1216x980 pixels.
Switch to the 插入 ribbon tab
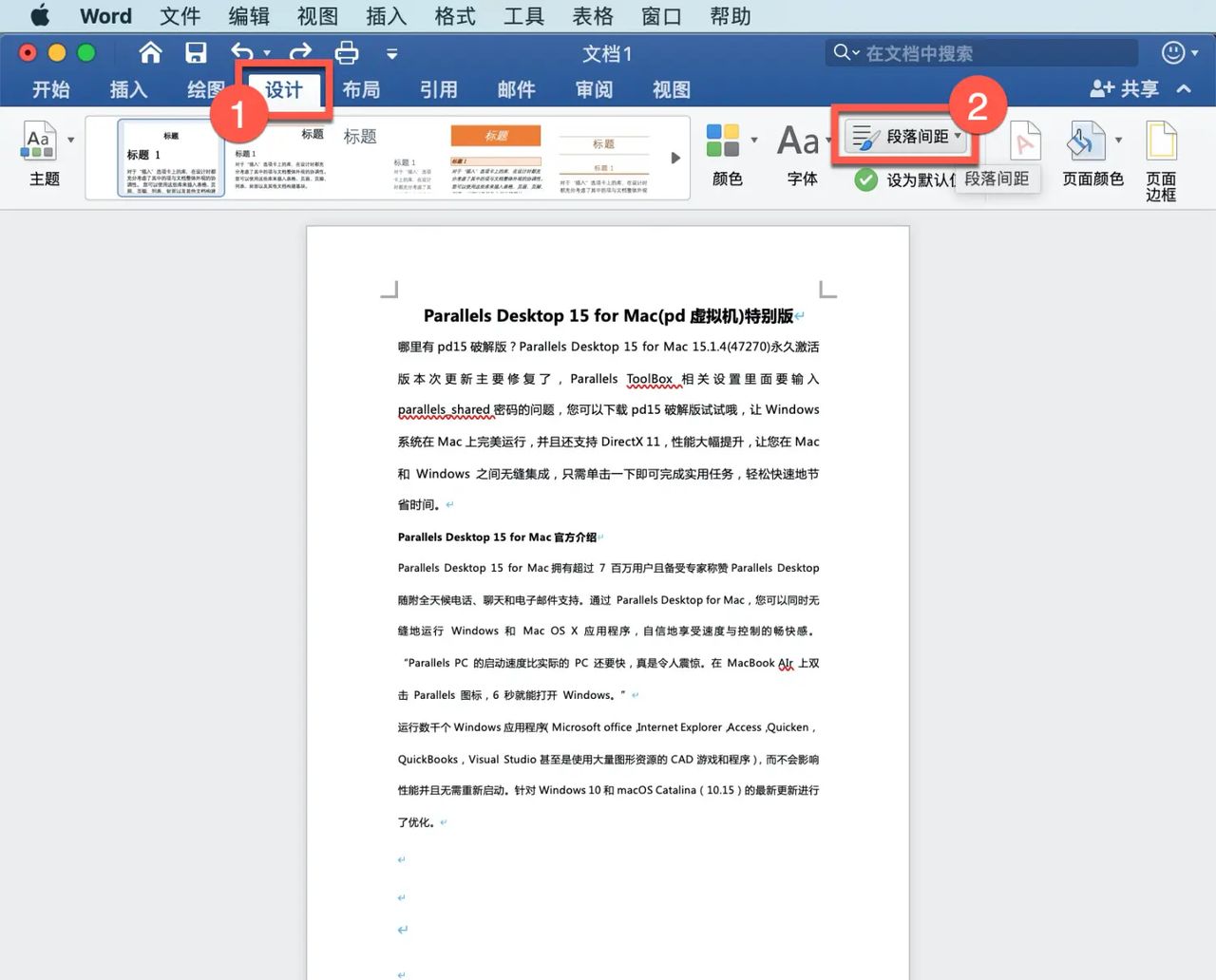pos(128,89)
